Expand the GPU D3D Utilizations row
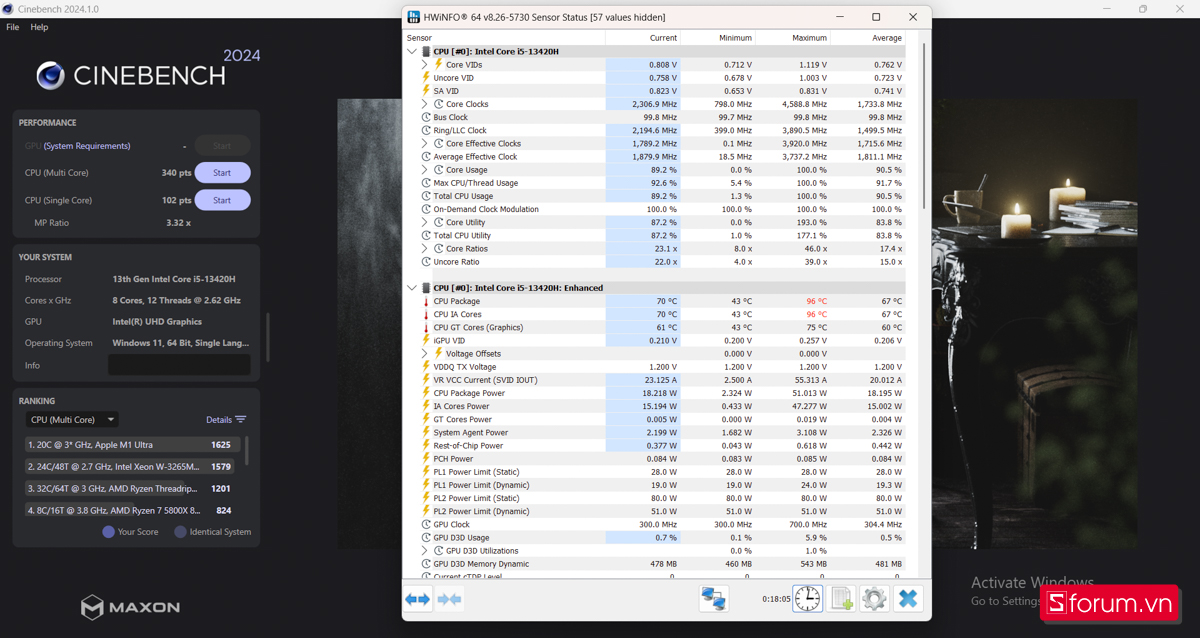Screen dimensions: 1200x638 coord(425,551)
